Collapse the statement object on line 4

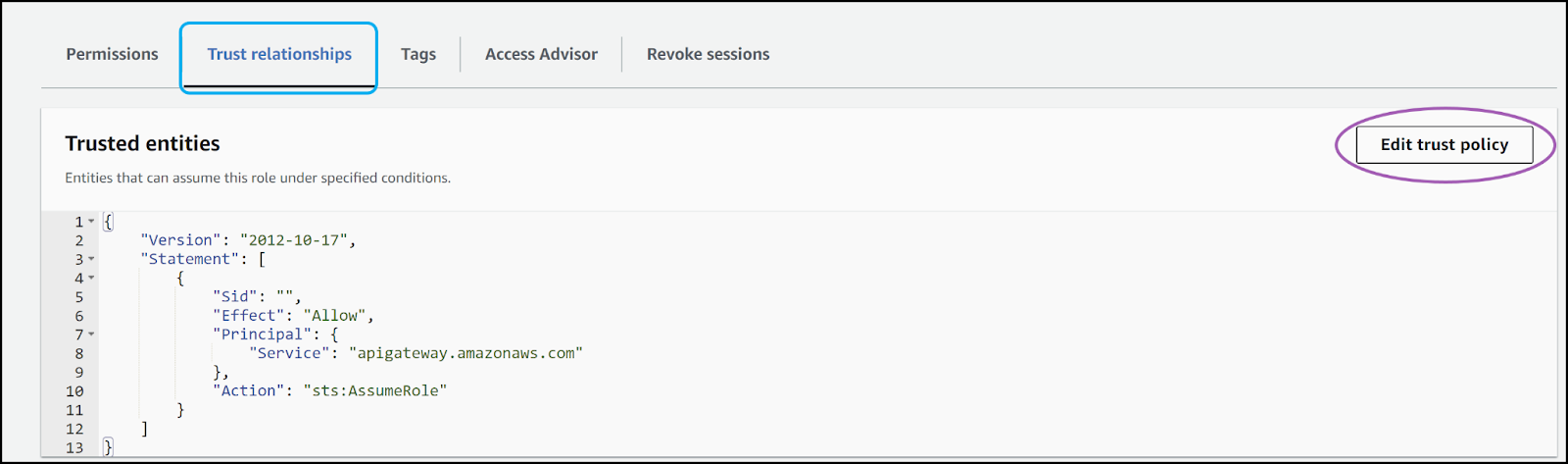92,279
